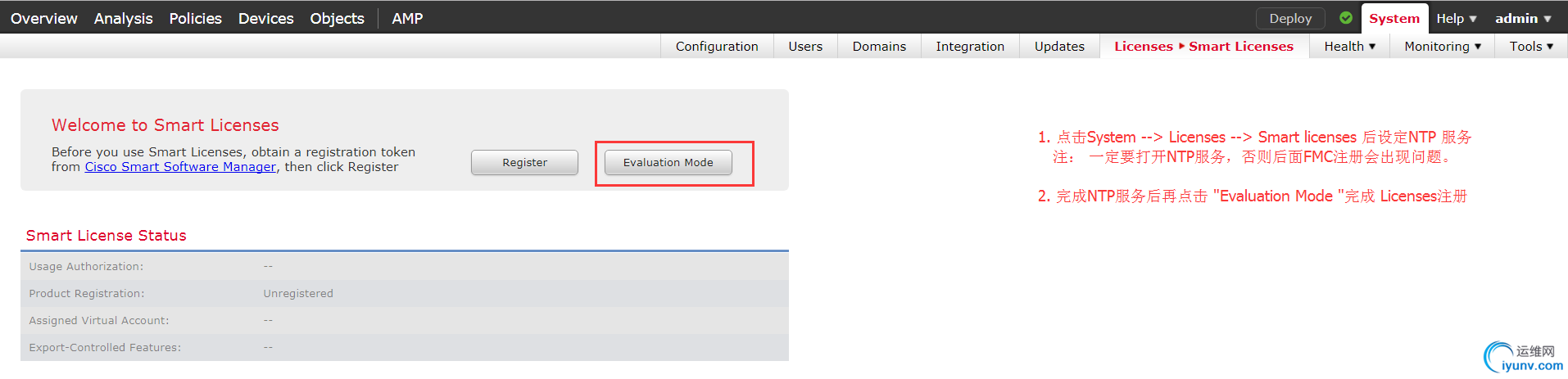Expand the admin user menu
Screen dimensions: 1568x379
(1522, 18)
